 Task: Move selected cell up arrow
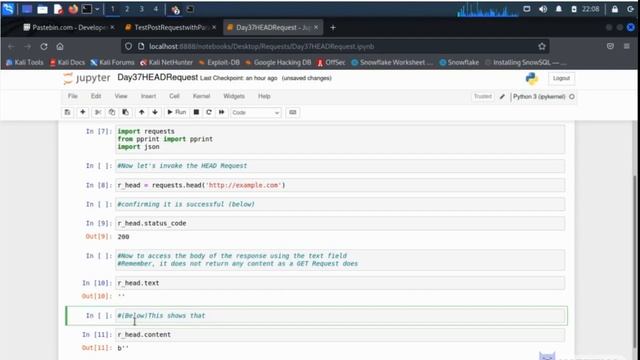pos(141,112)
